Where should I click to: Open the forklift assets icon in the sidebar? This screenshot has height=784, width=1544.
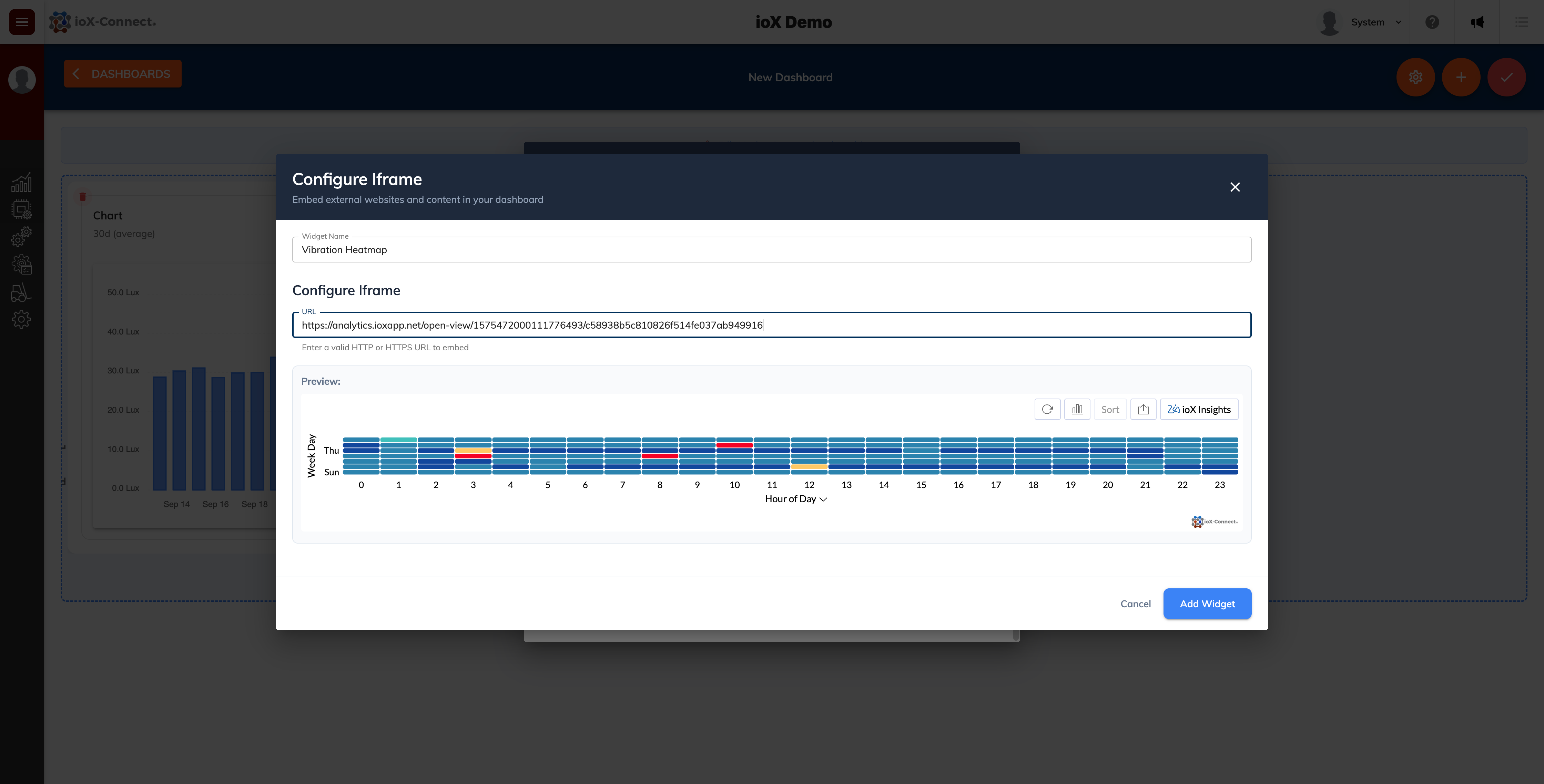[22, 292]
